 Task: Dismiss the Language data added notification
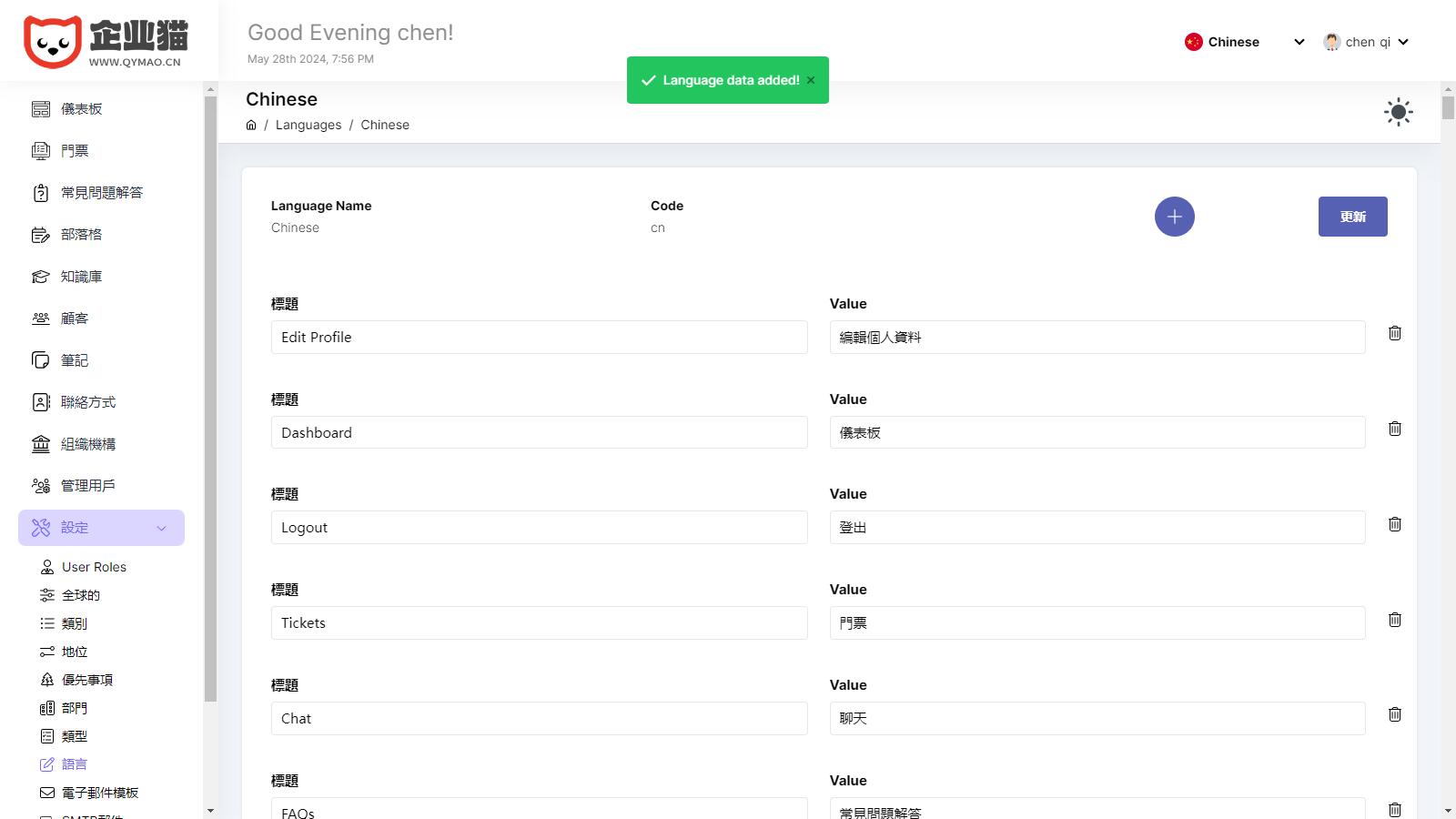coord(811,80)
